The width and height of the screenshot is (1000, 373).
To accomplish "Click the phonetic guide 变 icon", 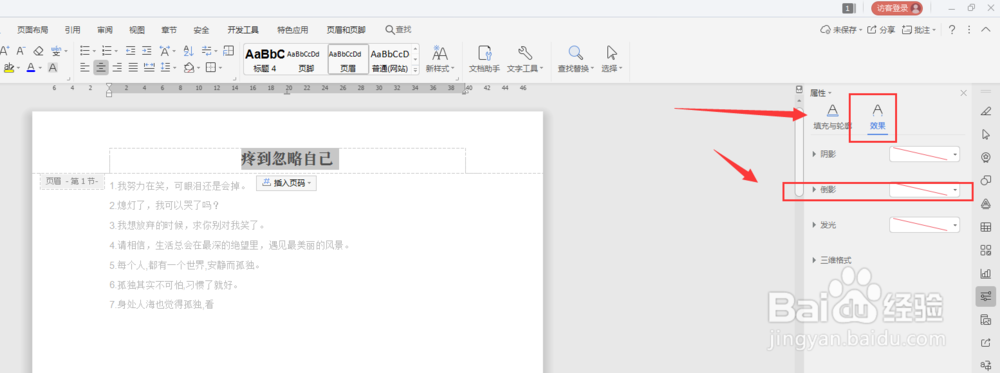I will [x=57, y=50].
